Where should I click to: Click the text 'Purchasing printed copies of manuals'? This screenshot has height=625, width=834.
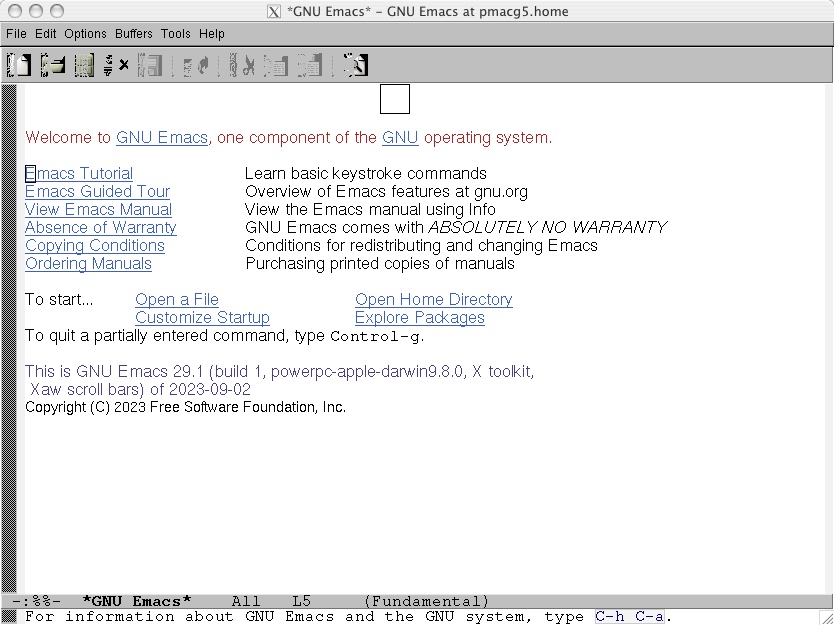click(x=380, y=264)
